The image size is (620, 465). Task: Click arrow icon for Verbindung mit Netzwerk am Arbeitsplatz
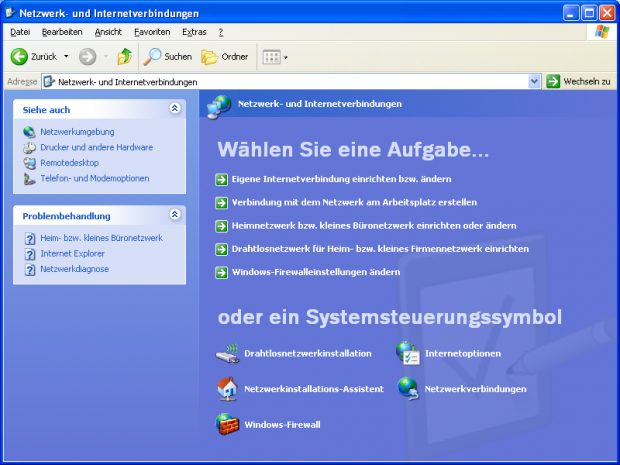(x=221, y=203)
